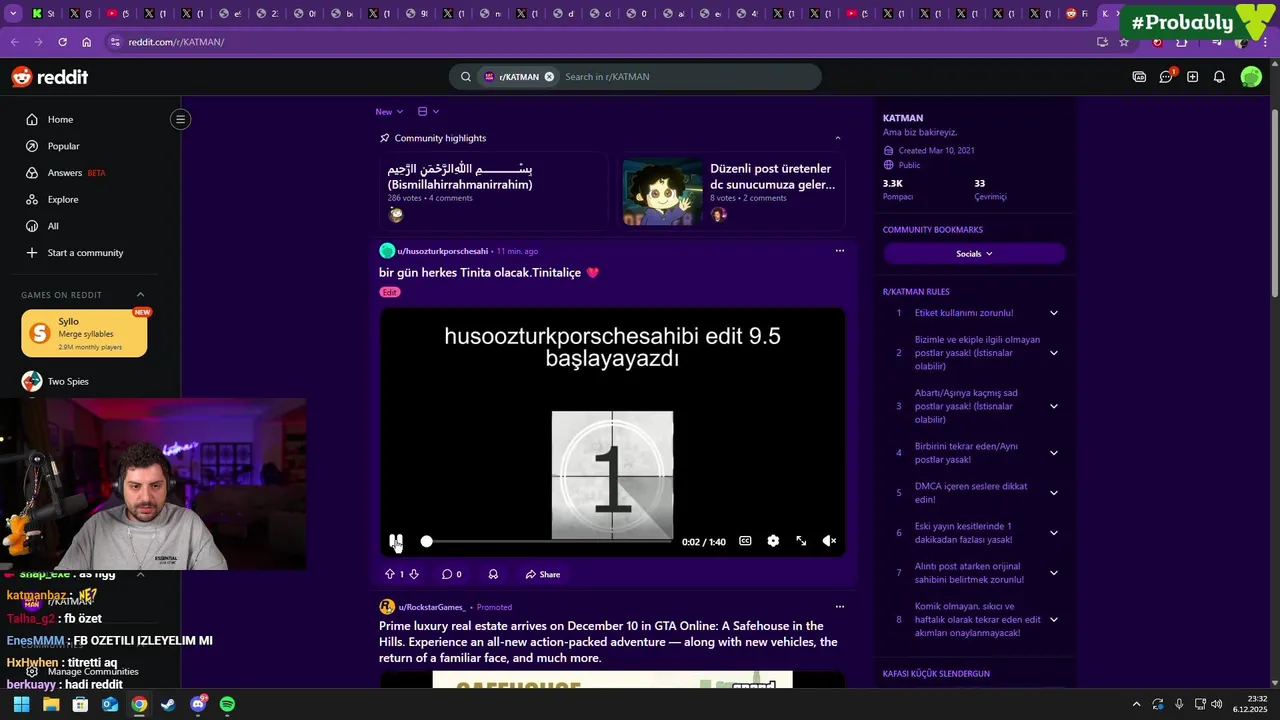This screenshot has height=720, width=1280.
Task: Seek using the video progress bar
Action: point(548,541)
